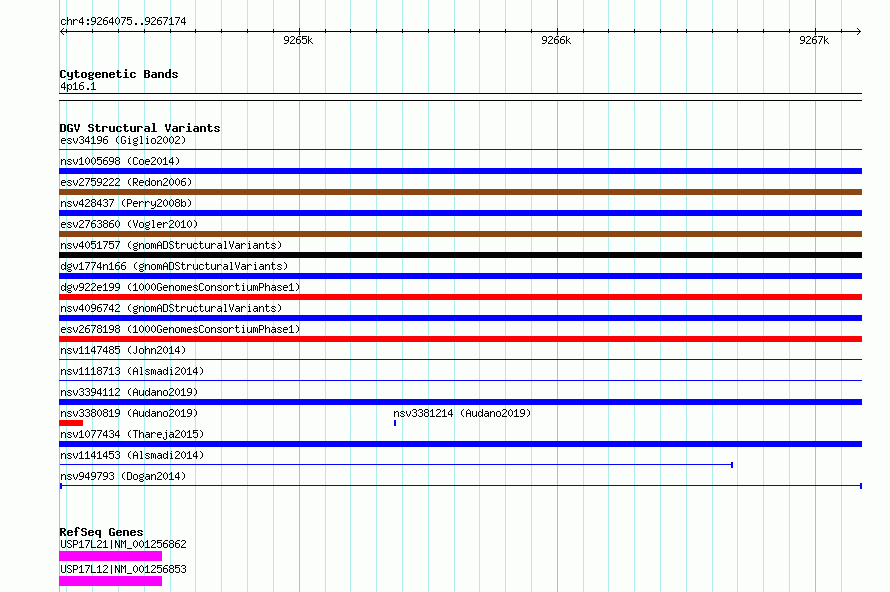Image resolution: width=890 pixels, height=592 pixels.
Task: Click the tiny blue mark of nsv3381214
Action: tap(395, 423)
